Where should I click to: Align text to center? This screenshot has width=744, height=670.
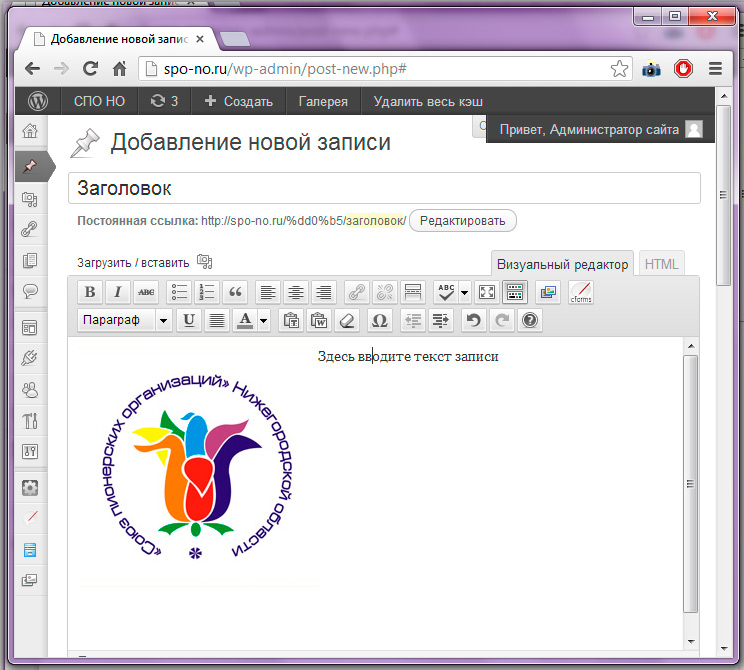point(296,292)
